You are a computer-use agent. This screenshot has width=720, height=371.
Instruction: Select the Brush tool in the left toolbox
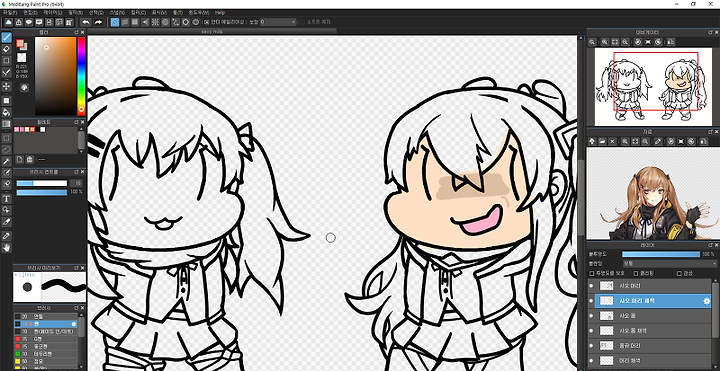[x=6, y=37]
